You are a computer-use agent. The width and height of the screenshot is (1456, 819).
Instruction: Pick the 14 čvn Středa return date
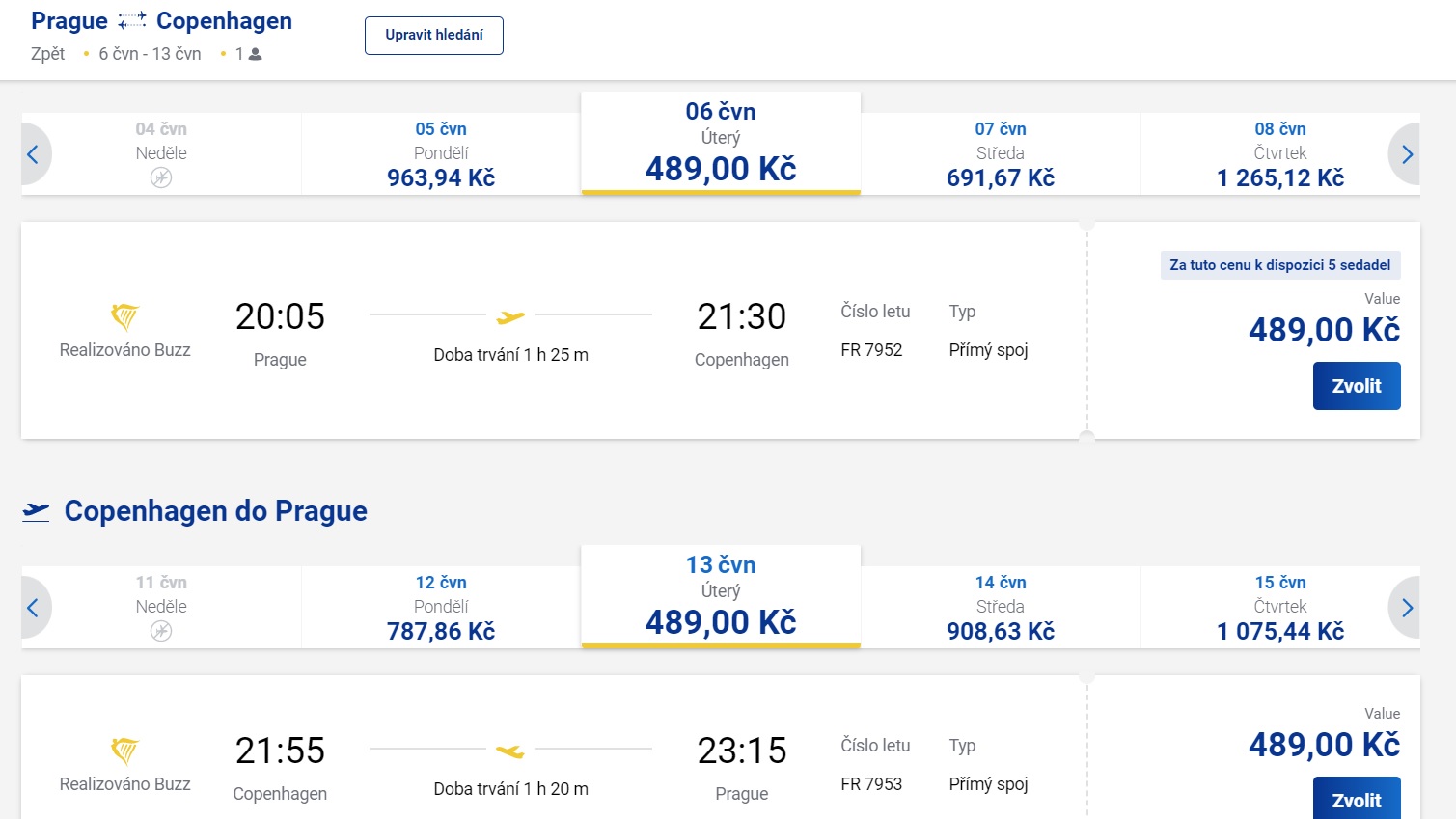click(1001, 608)
